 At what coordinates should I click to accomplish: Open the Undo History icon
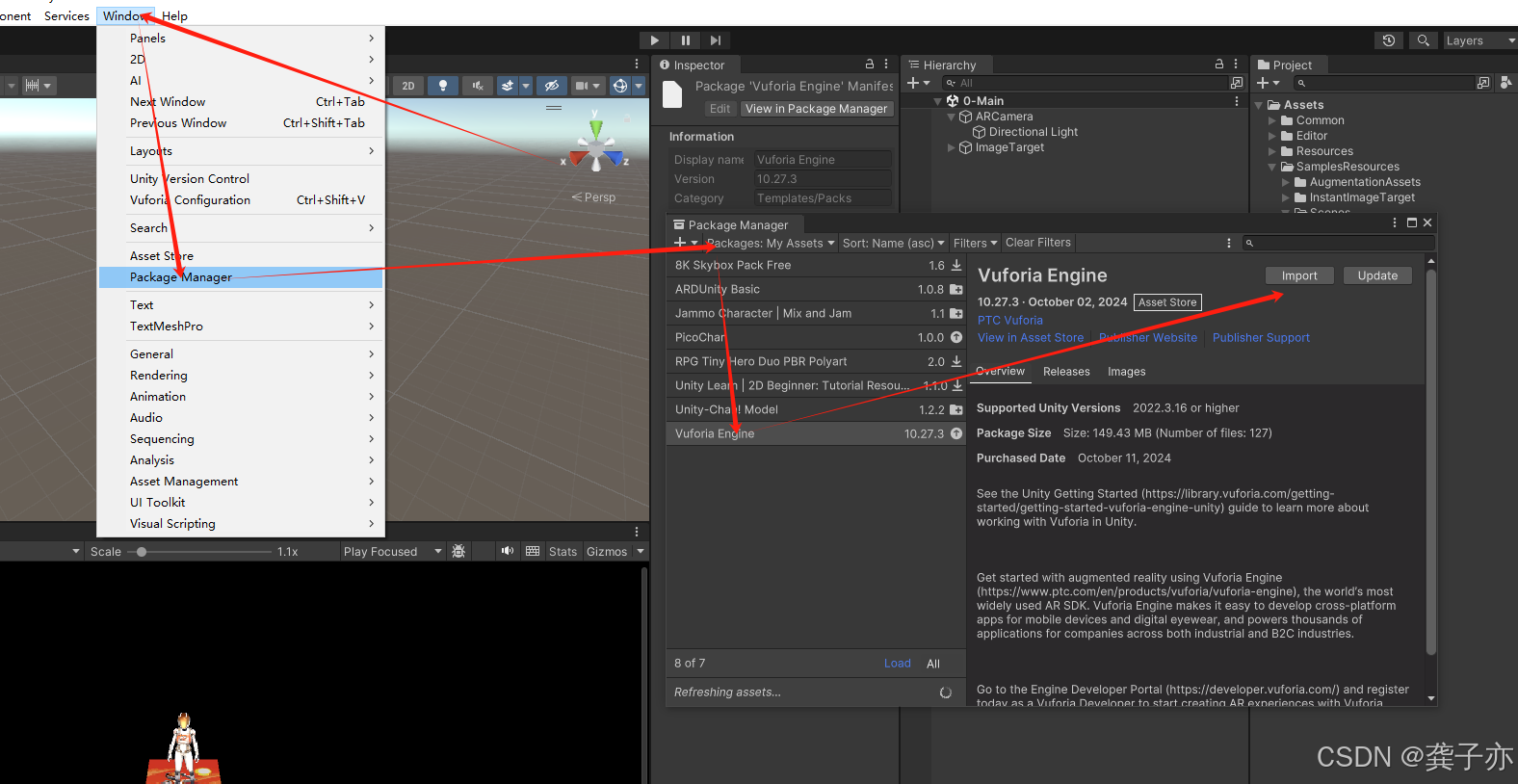pos(1388,40)
